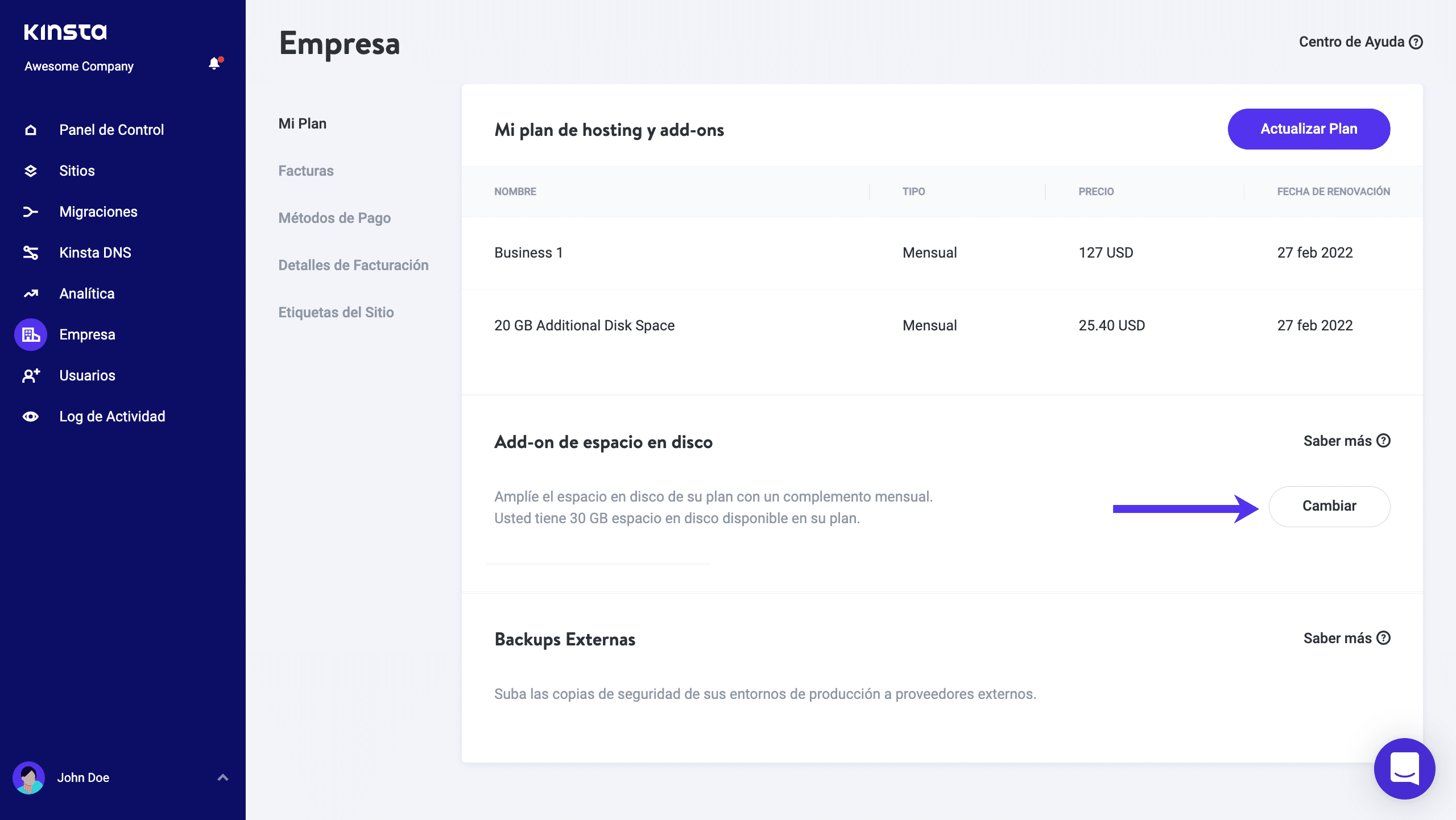The width and height of the screenshot is (1456, 820).
Task: Open the Analítica trend icon
Action: point(31,294)
